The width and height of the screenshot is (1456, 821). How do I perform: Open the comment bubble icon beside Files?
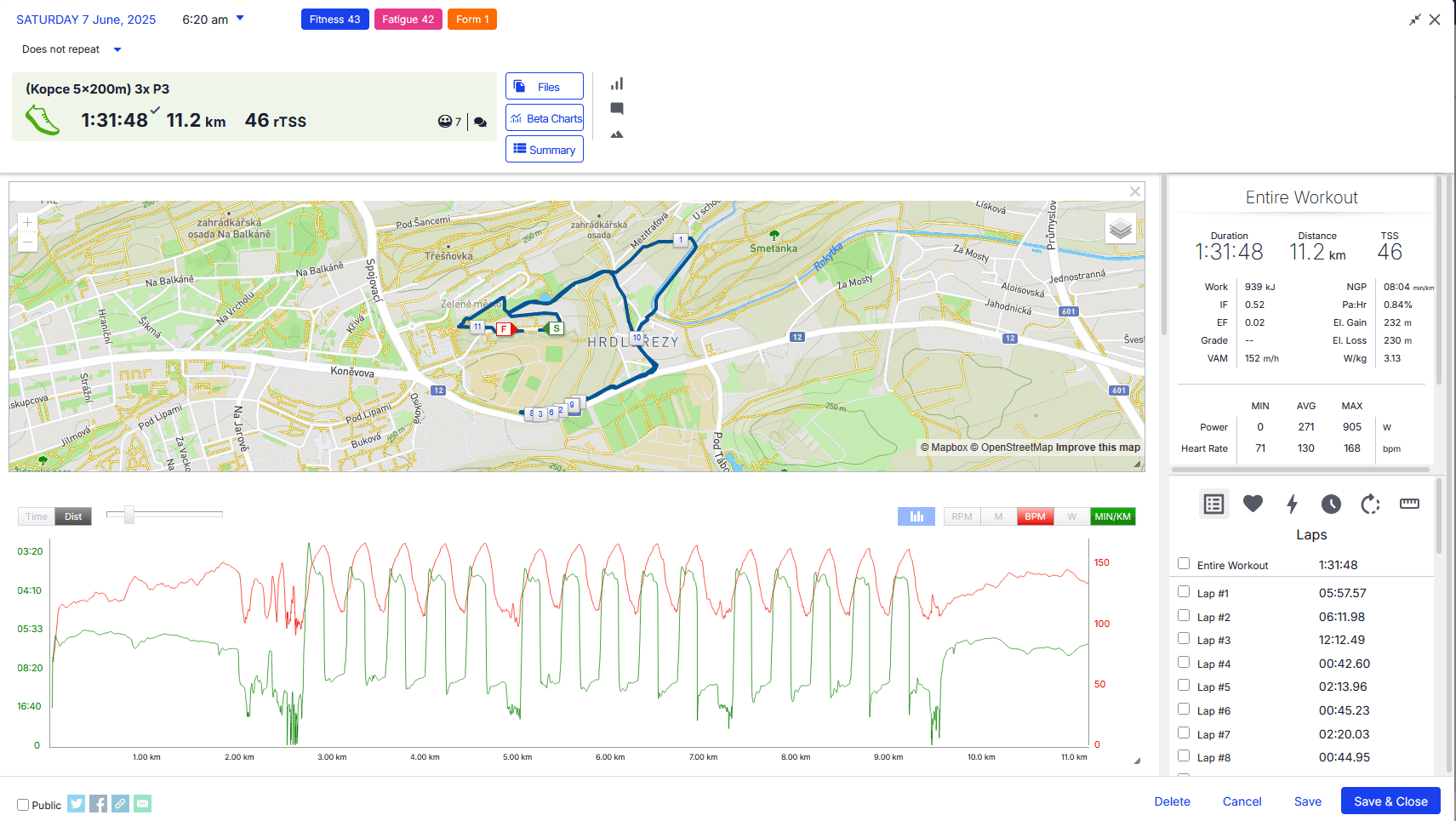click(x=617, y=108)
